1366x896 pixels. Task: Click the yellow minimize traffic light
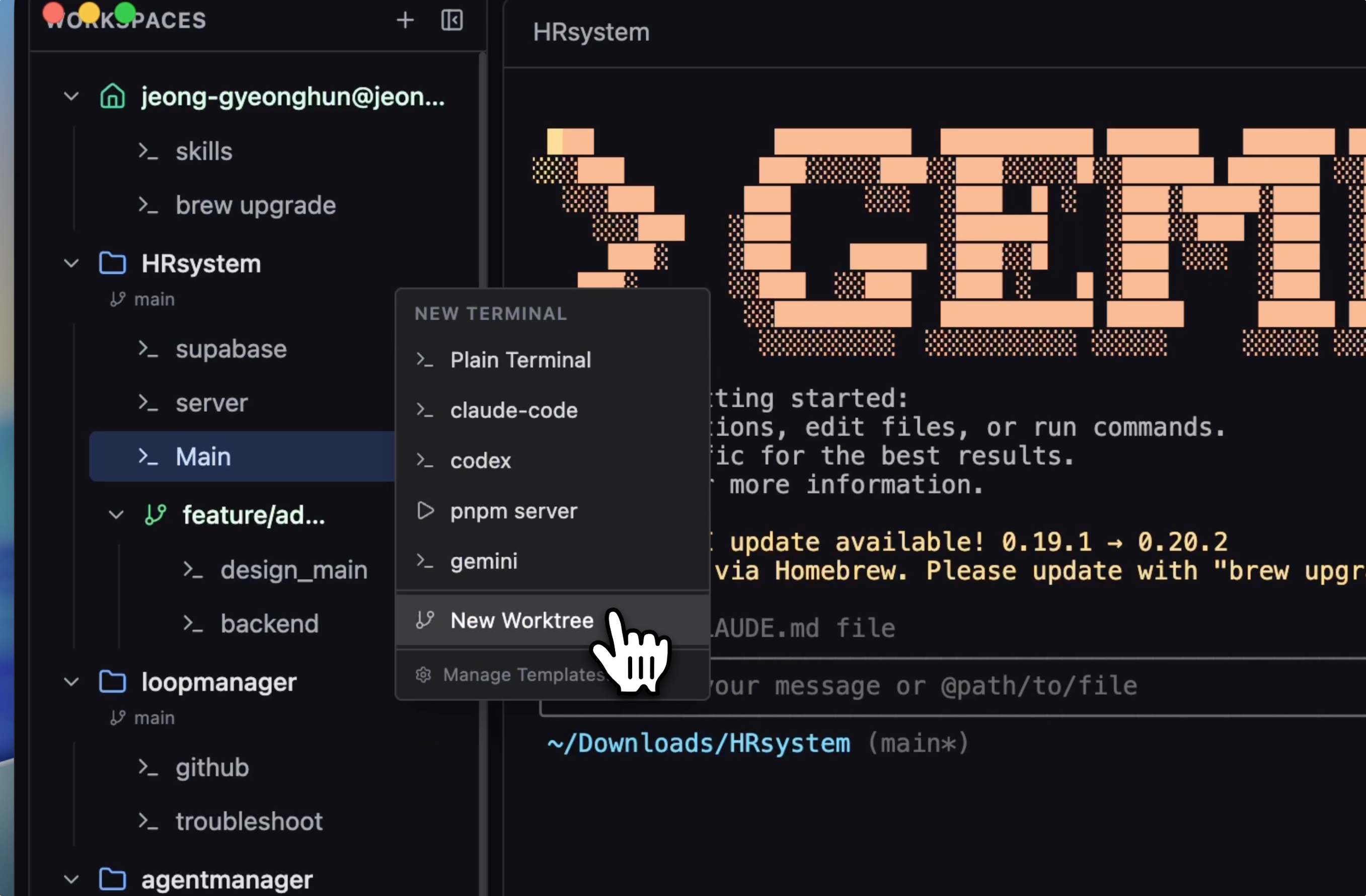89,13
